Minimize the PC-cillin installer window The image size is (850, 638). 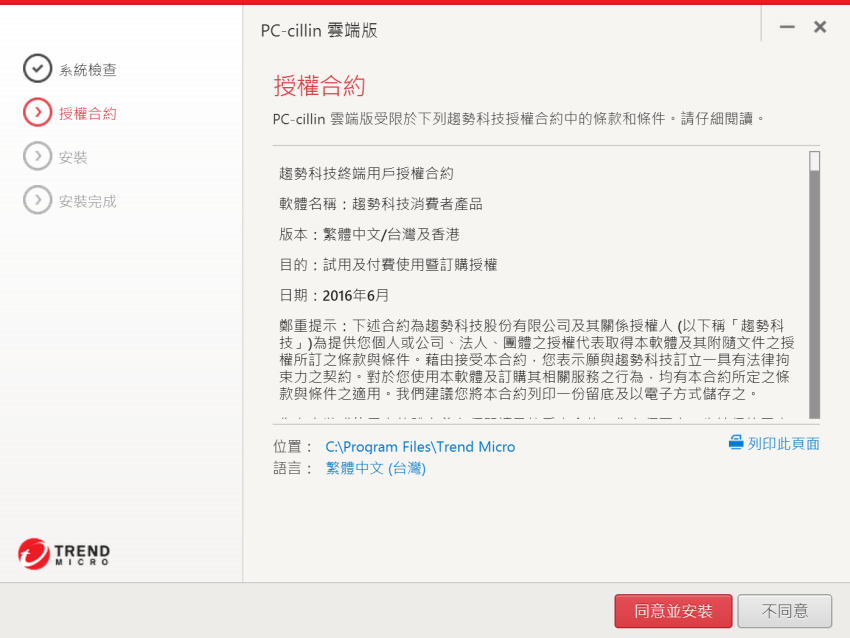tap(787, 27)
